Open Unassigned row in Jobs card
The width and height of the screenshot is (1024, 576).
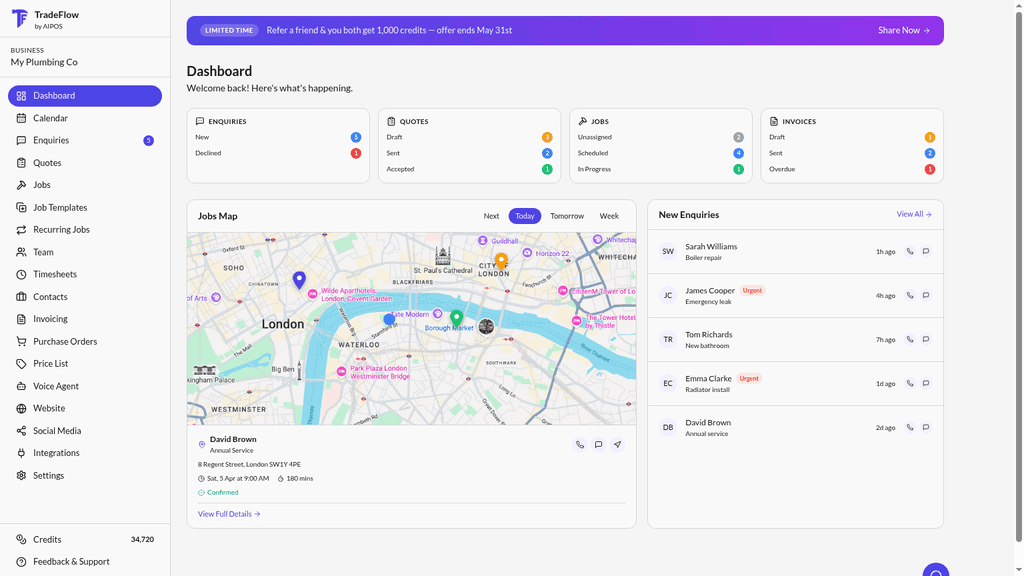[x=660, y=137]
